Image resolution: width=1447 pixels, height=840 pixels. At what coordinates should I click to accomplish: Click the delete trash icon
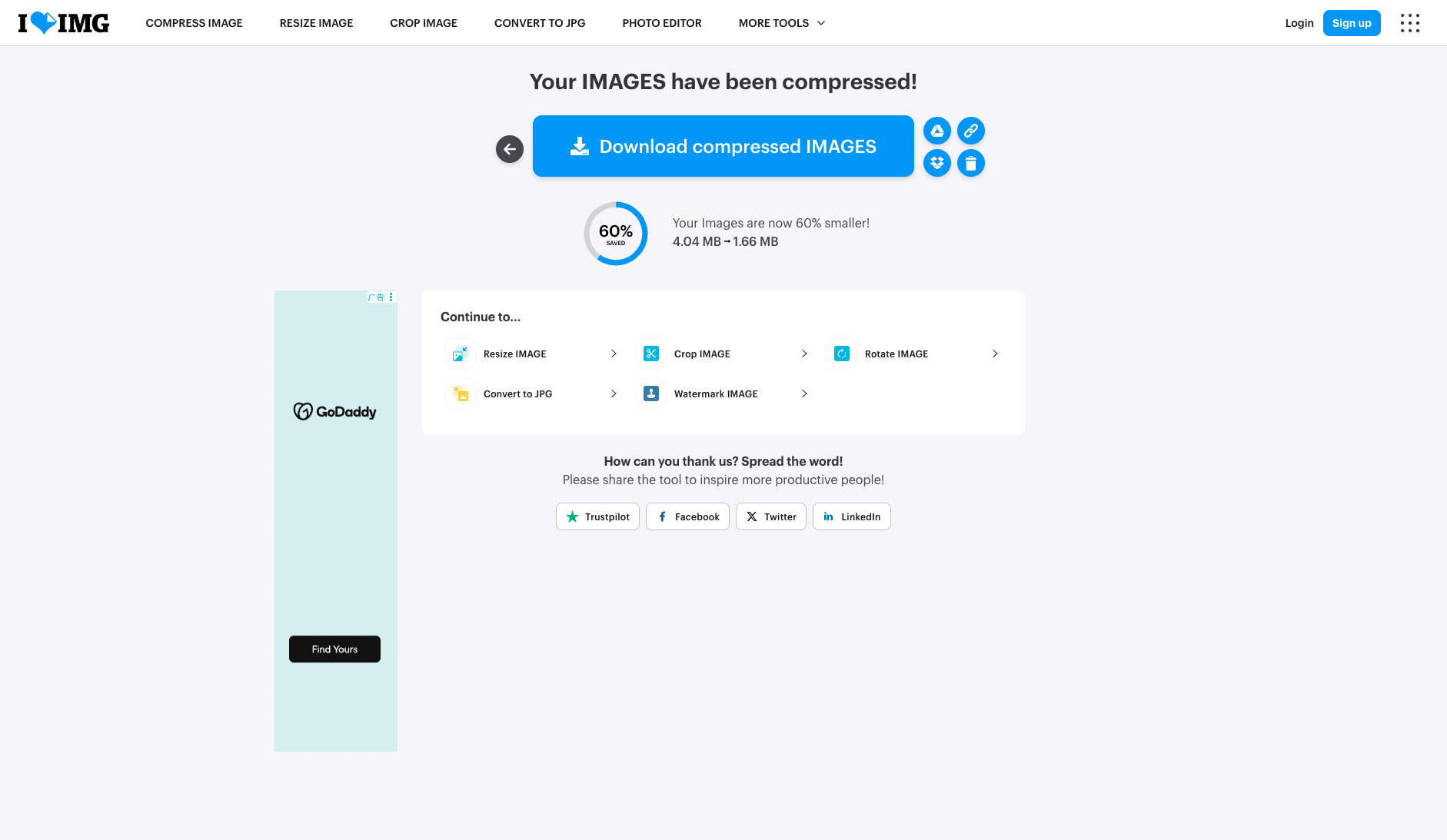971,163
